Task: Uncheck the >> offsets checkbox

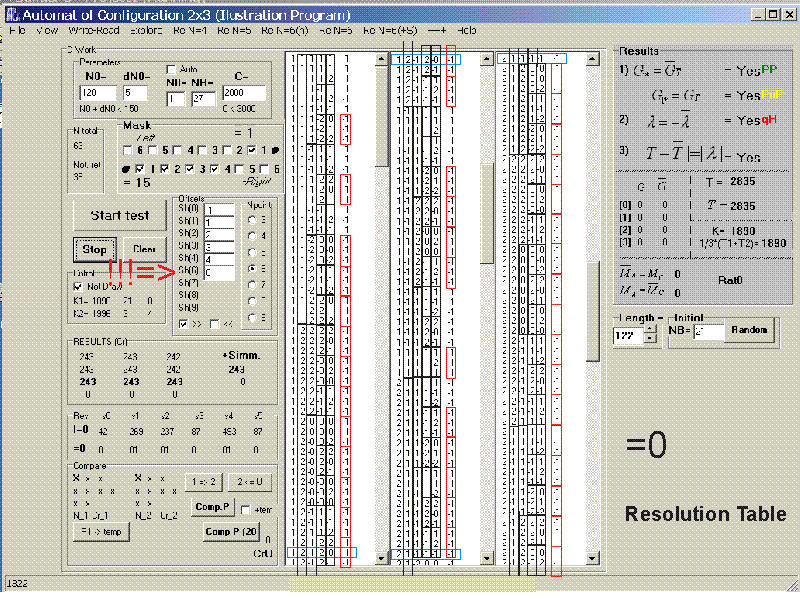Action: 184,324
